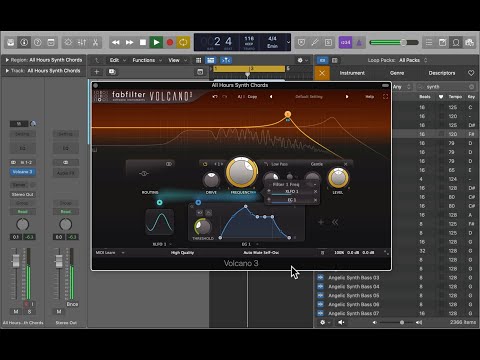This screenshot has width=480, height=360.
Task: Open the View menu in tracks area
Action: click(x=177, y=60)
